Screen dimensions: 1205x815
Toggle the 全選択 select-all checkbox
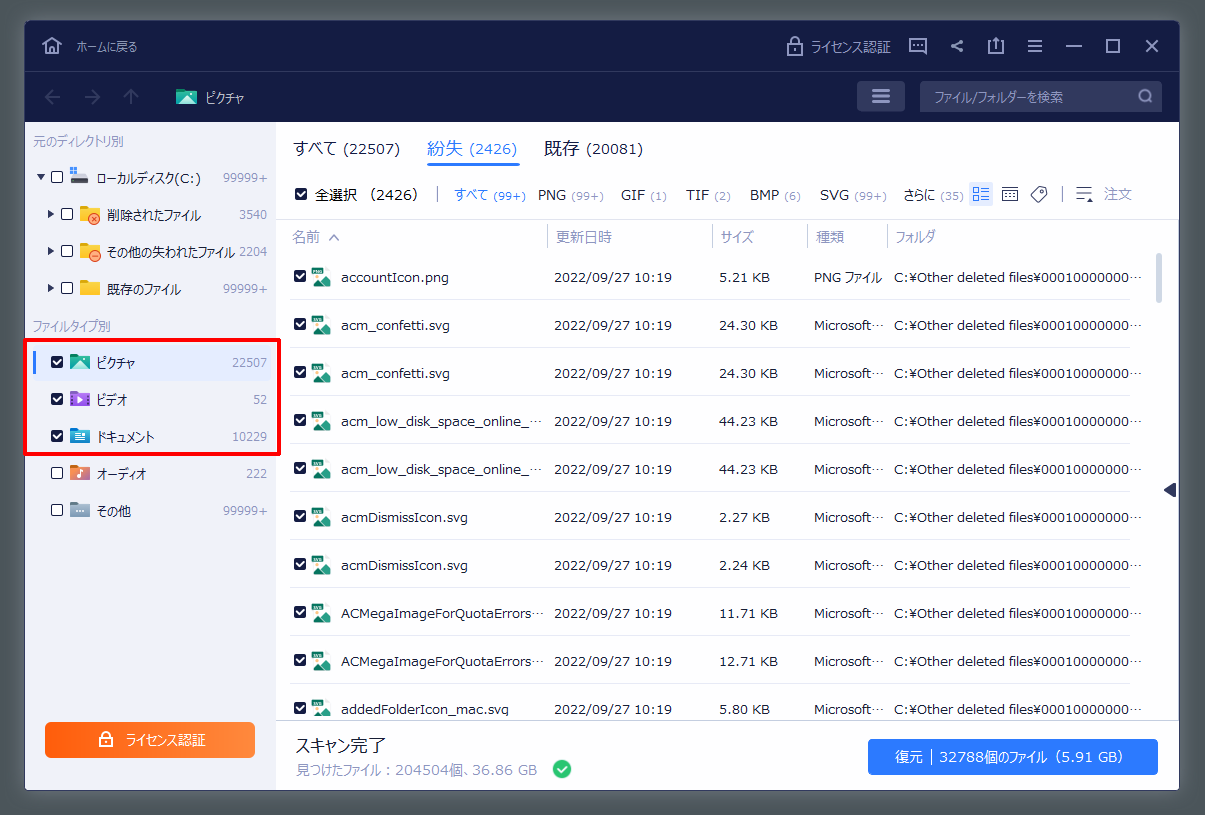301,195
